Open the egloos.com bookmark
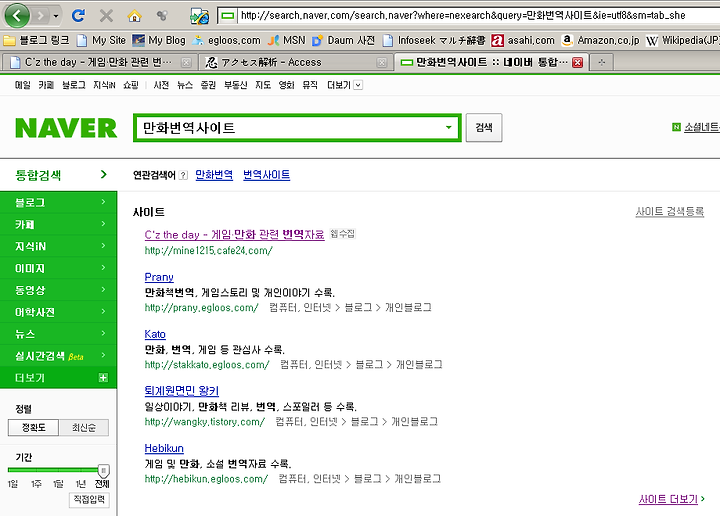The image size is (720, 516). click(x=226, y=40)
